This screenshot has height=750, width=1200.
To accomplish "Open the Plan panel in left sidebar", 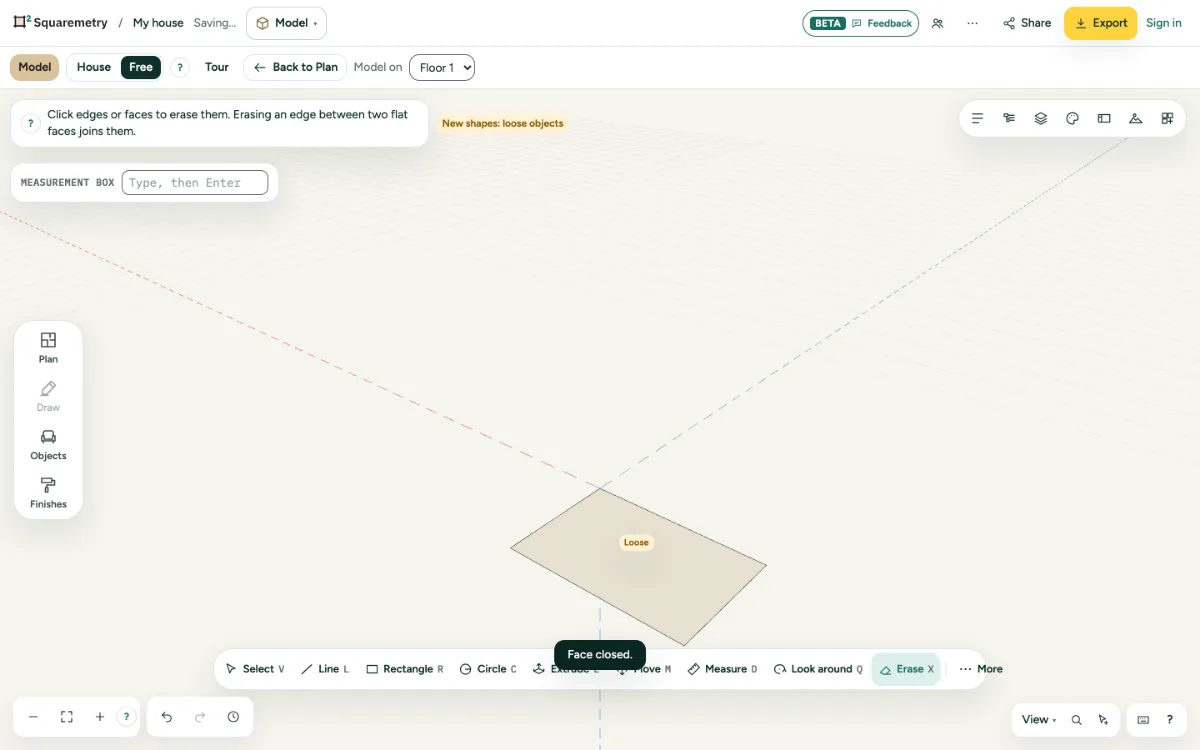I will click(x=48, y=347).
